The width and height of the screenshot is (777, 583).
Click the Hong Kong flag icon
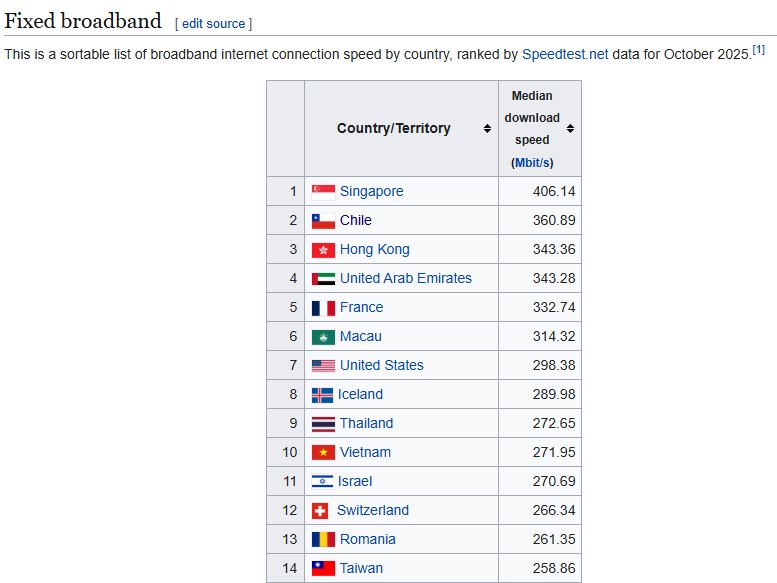(x=323, y=250)
